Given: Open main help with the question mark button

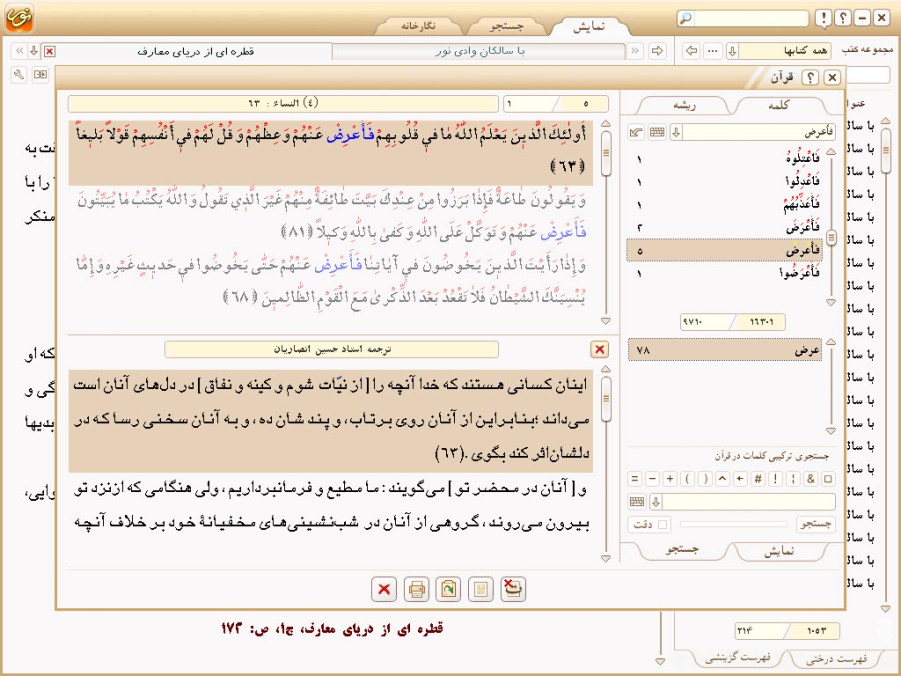Looking at the screenshot, I should tap(843, 18).
